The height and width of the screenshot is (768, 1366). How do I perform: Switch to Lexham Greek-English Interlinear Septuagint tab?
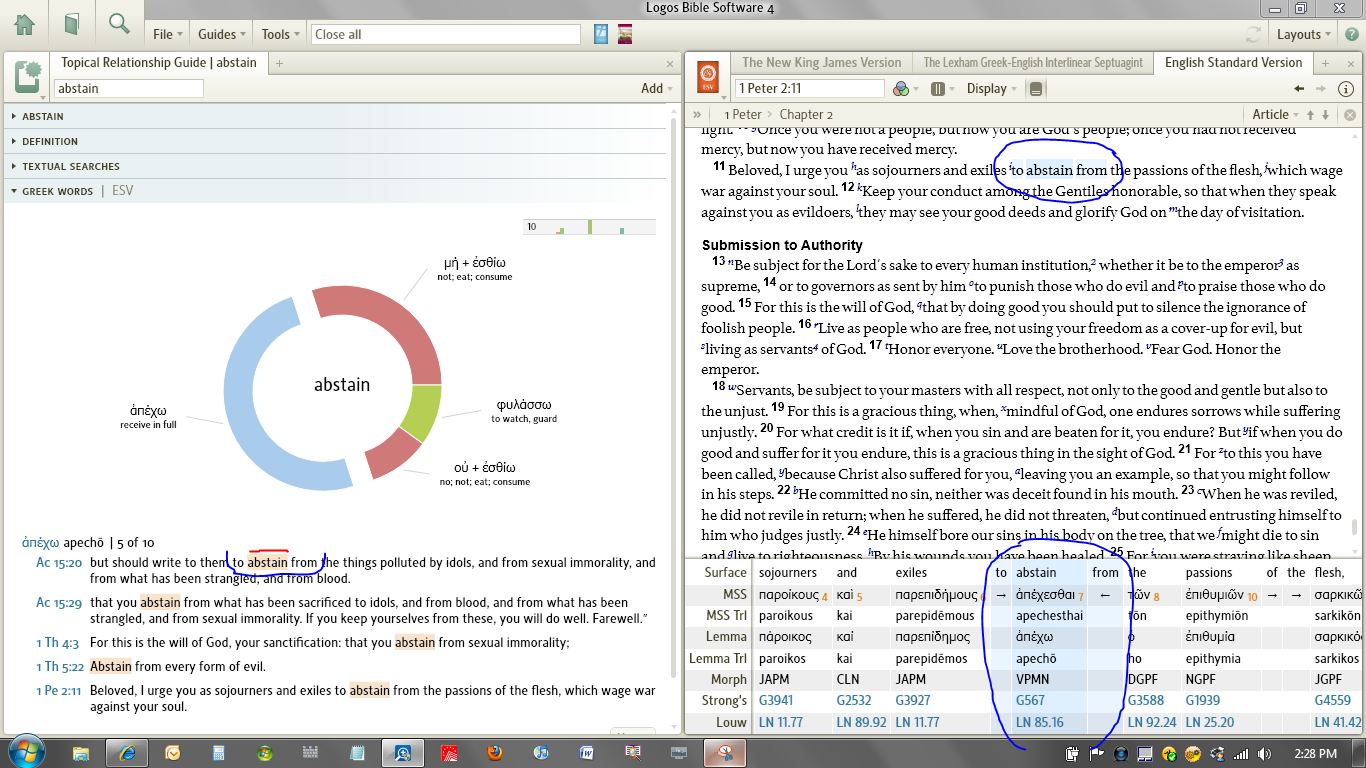[x=1033, y=62]
